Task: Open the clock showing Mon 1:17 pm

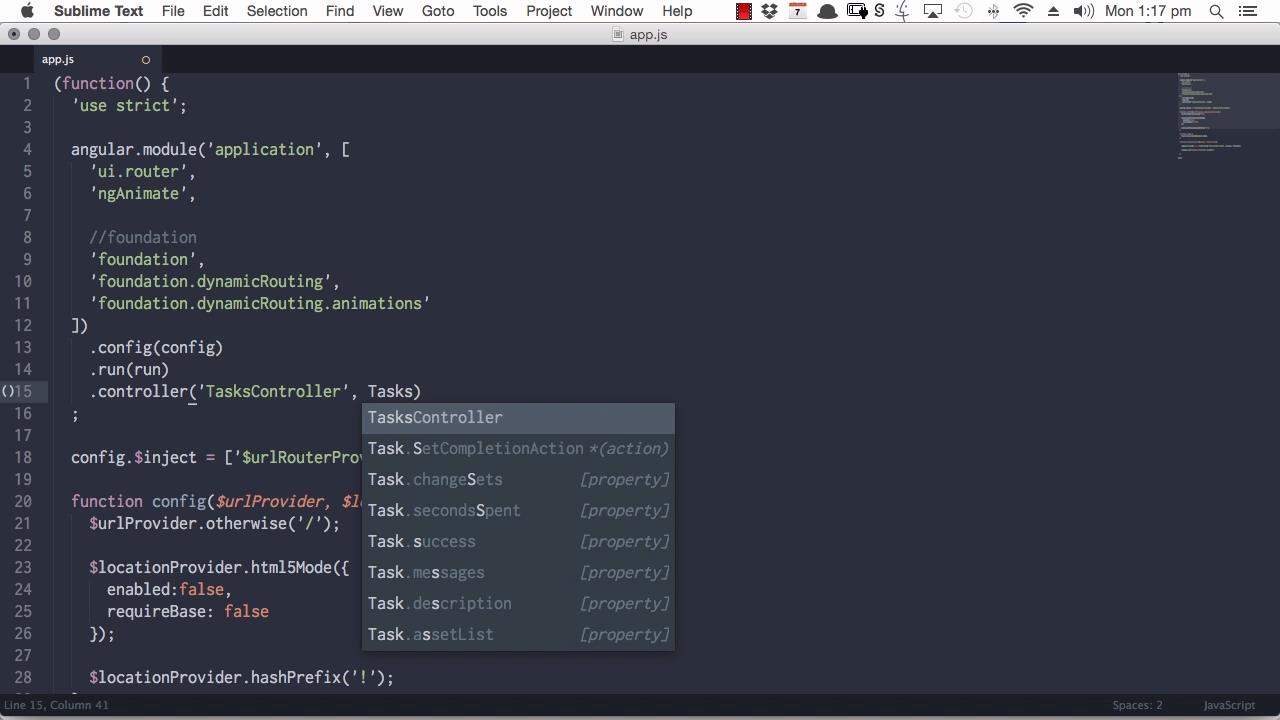Action: coord(1148,11)
